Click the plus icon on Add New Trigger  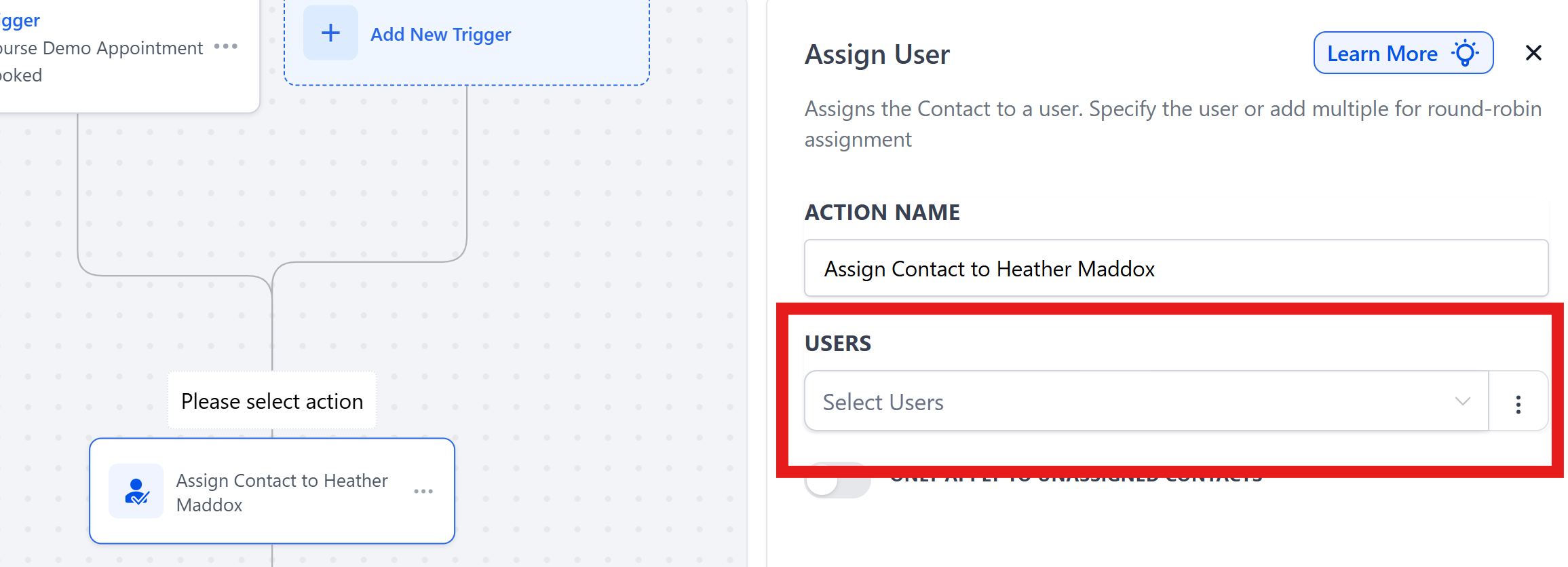pyautogui.click(x=330, y=32)
